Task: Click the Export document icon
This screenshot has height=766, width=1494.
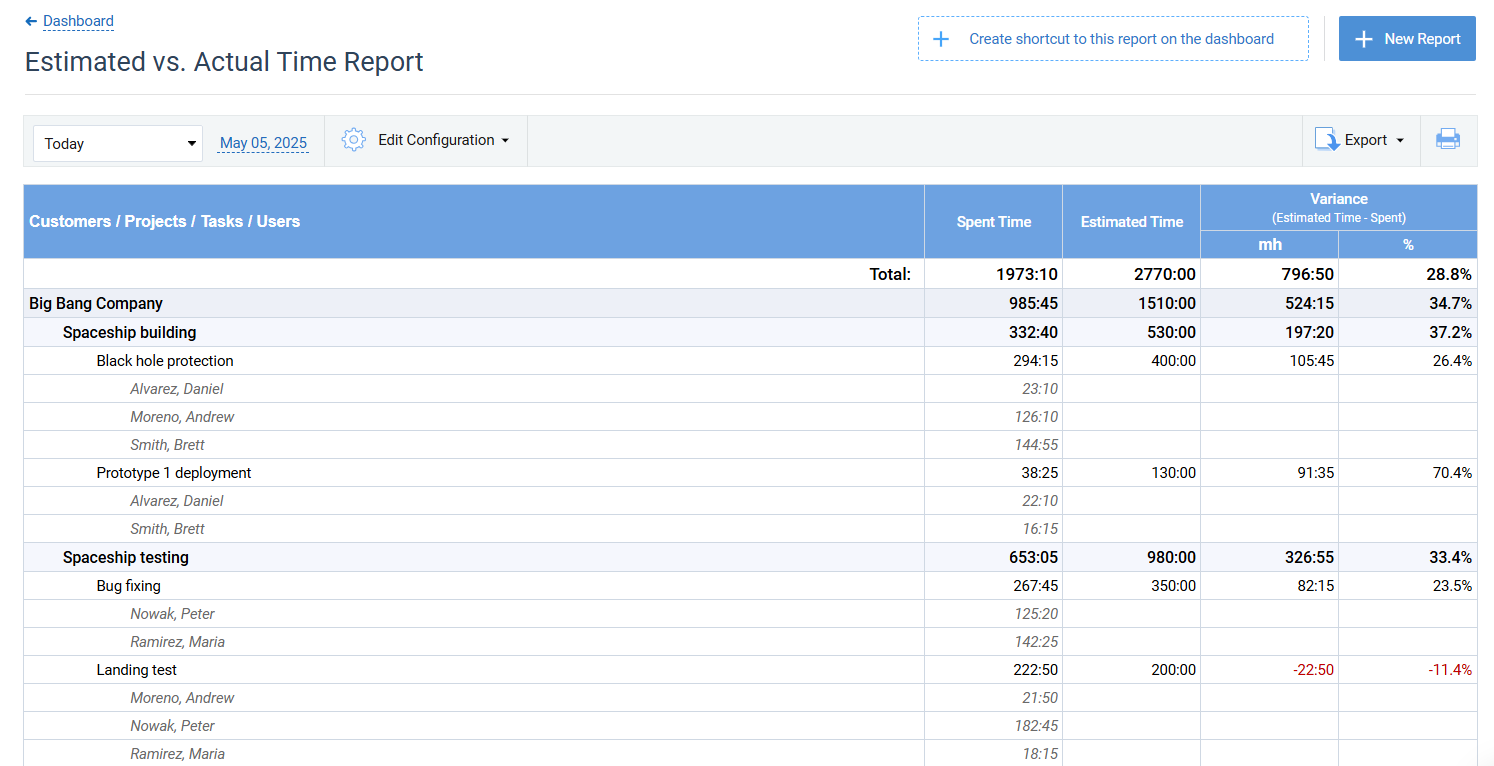Action: click(x=1327, y=140)
